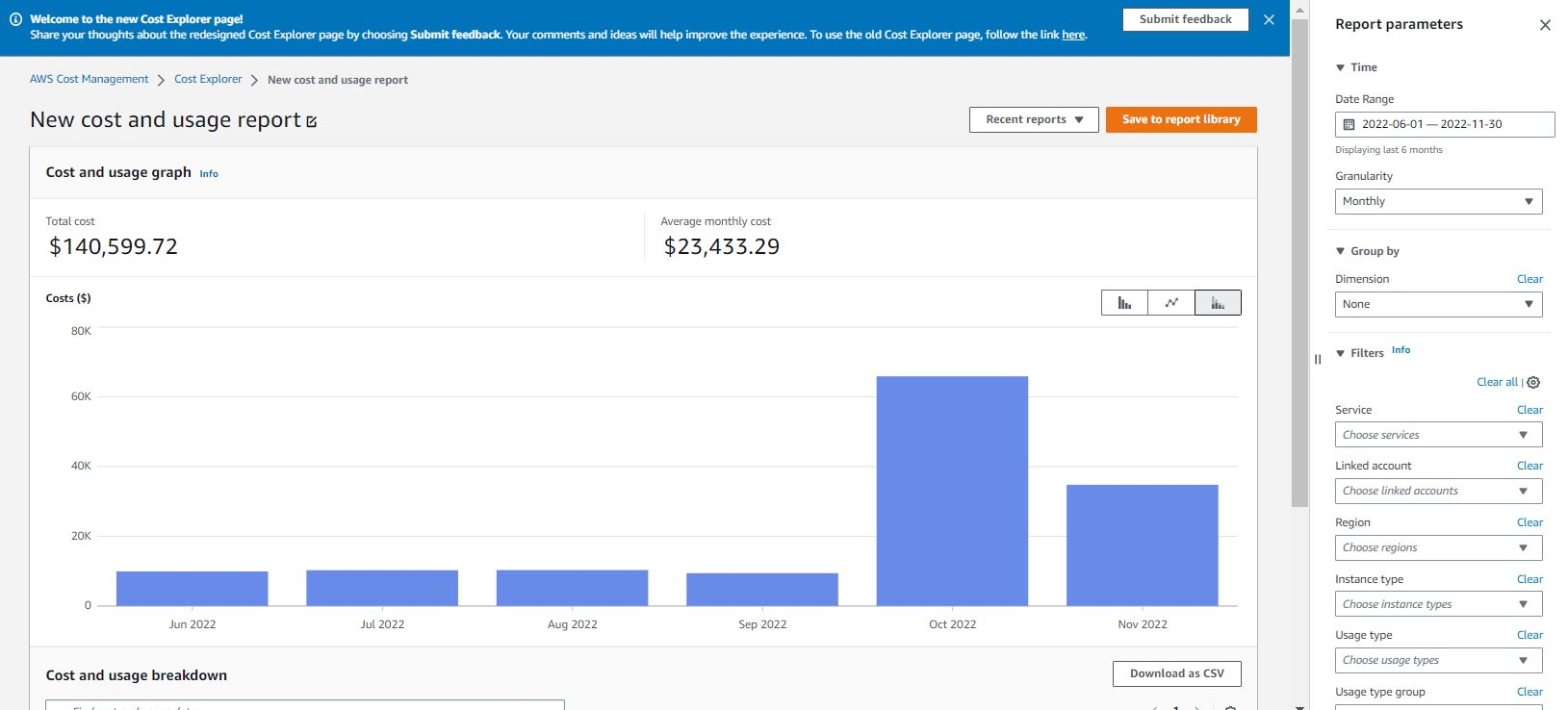Open filter settings gear icon
Image resolution: width=1568 pixels, height=710 pixels.
coord(1533,382)
